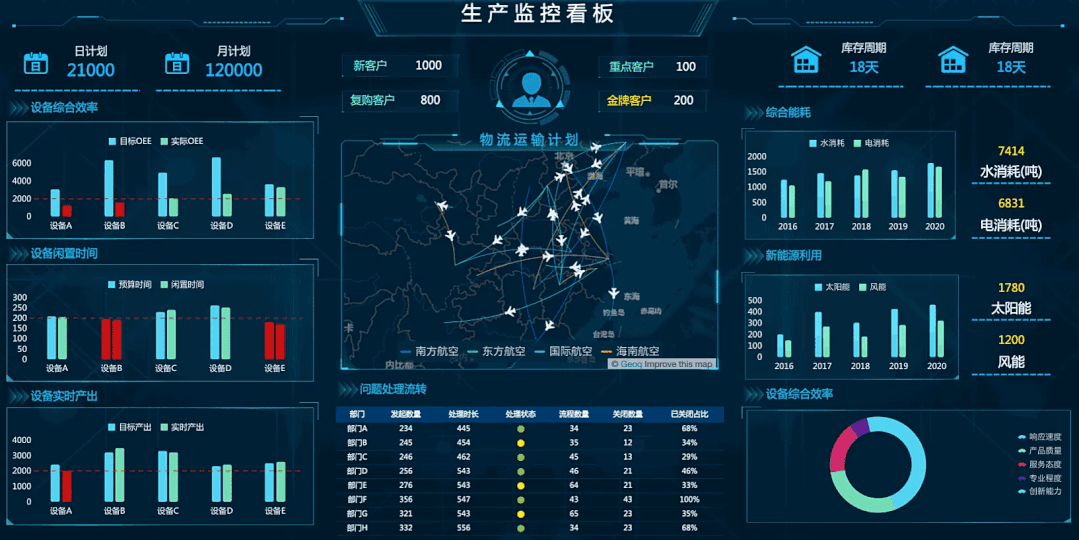This screenshot has height=540, width=1079.
Task: Click the 1780 solar energy value
Action: tap(1011, 288)
